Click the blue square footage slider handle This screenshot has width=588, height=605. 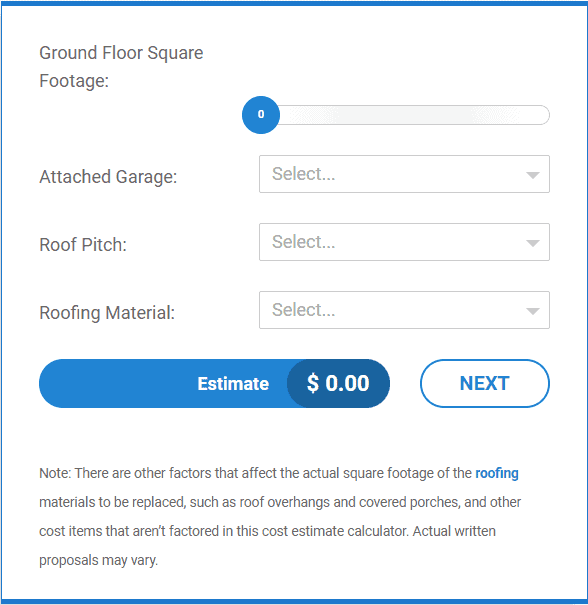click(x=261, y=115)
